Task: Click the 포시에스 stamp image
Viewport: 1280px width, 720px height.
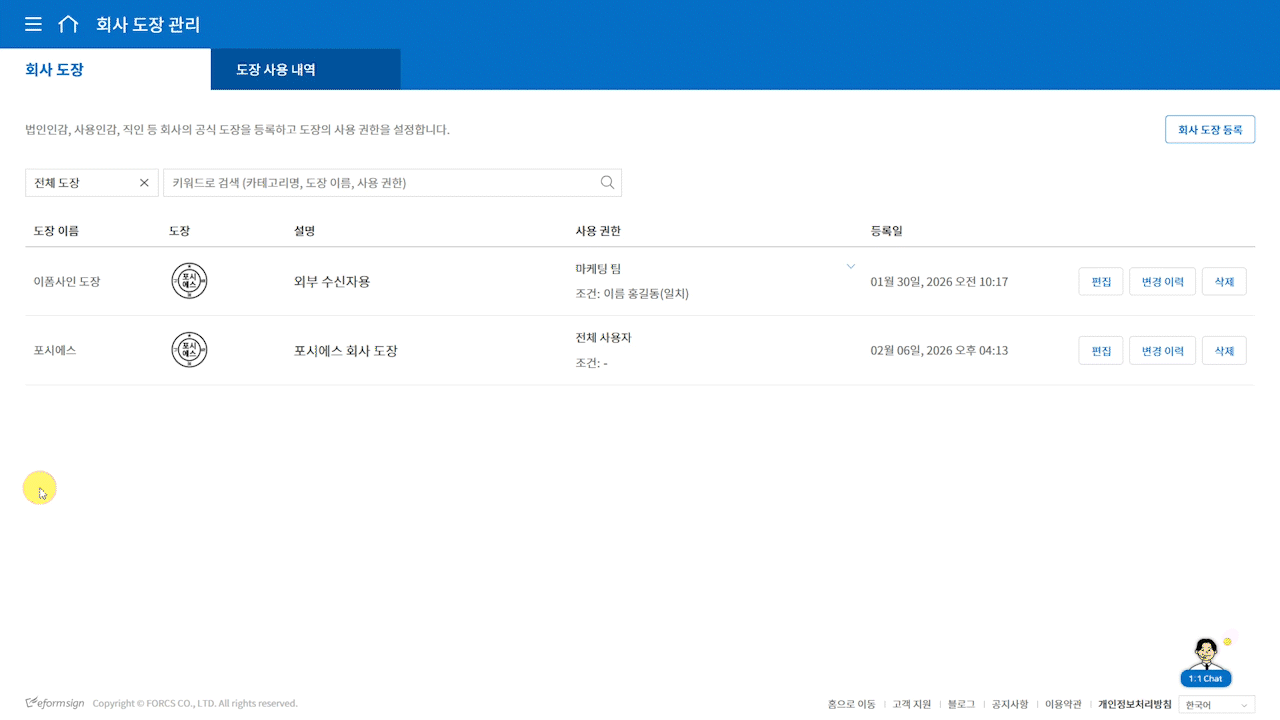Action: point(189,350)
